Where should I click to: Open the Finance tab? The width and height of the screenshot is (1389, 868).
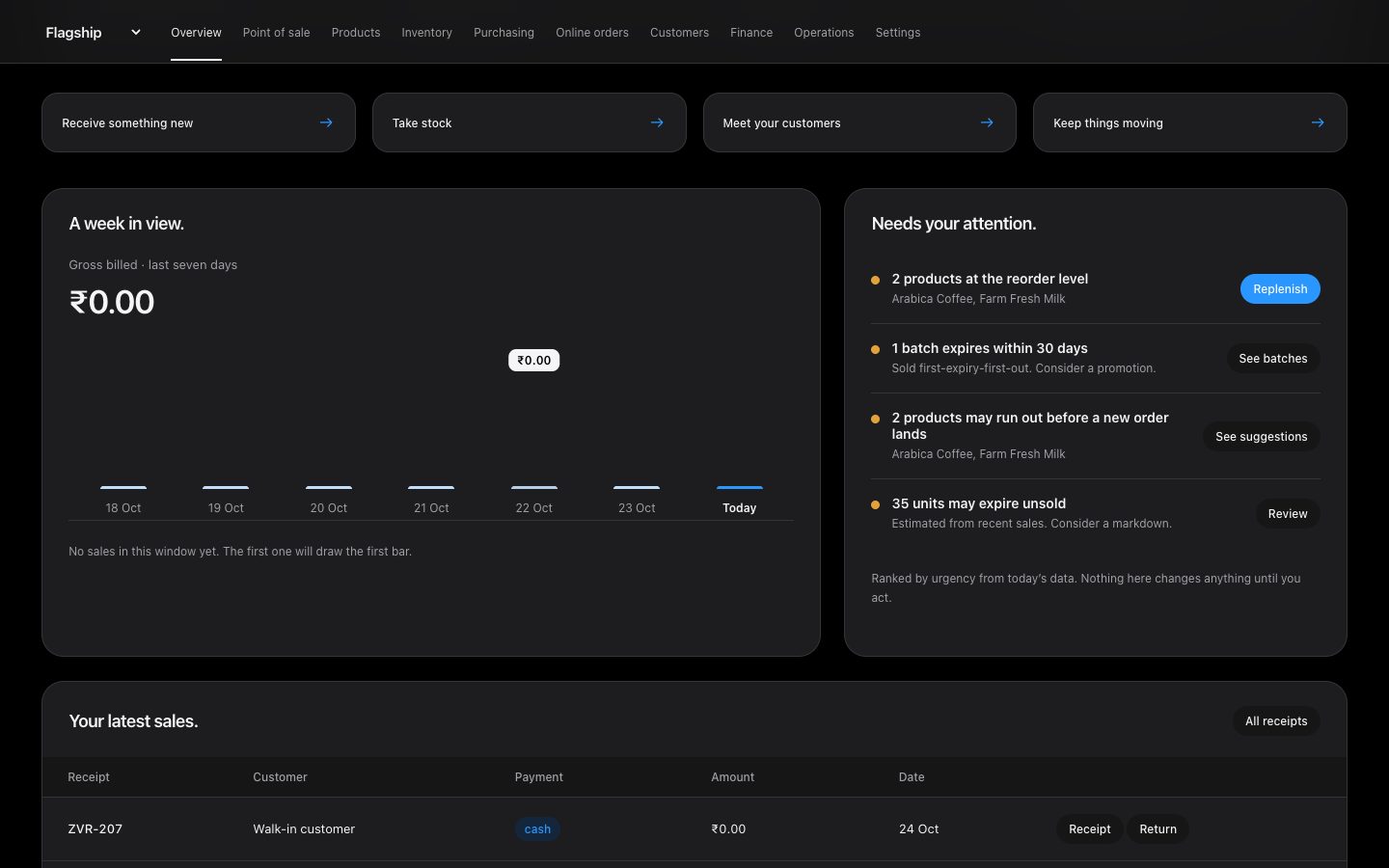(x=751, y=32)
